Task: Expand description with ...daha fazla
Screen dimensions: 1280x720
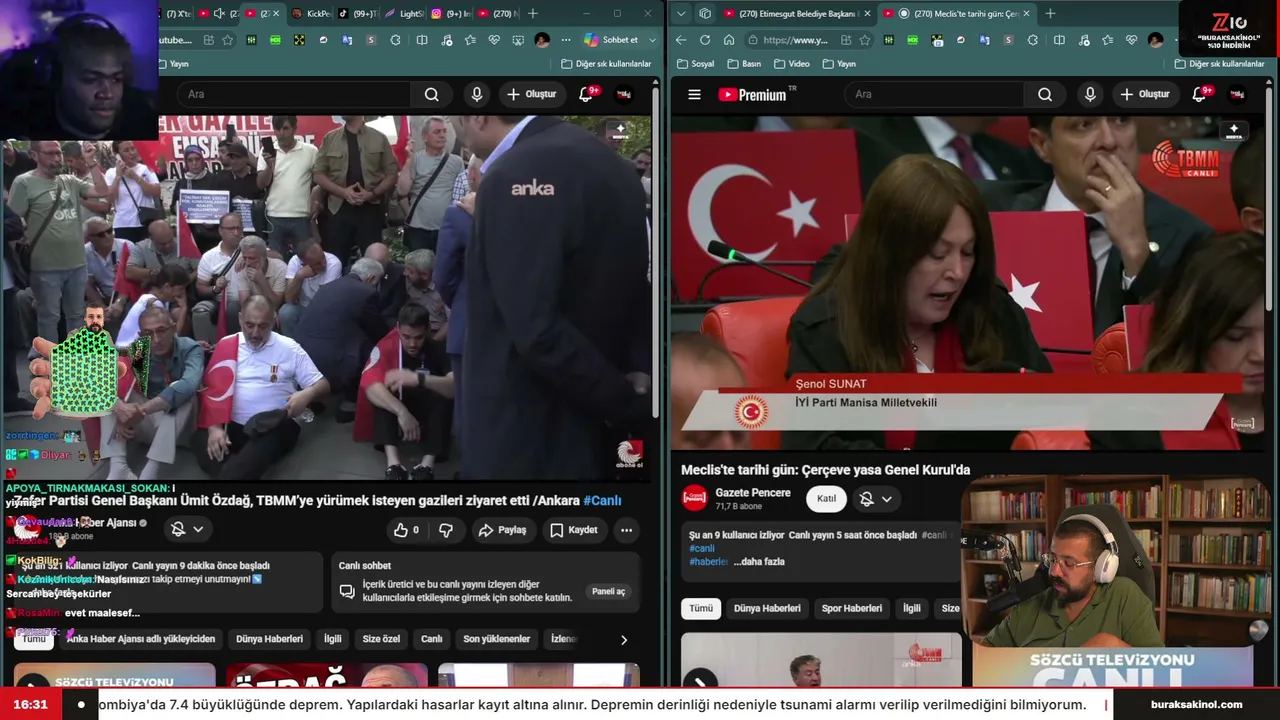Action: click(x=757, y=562)
